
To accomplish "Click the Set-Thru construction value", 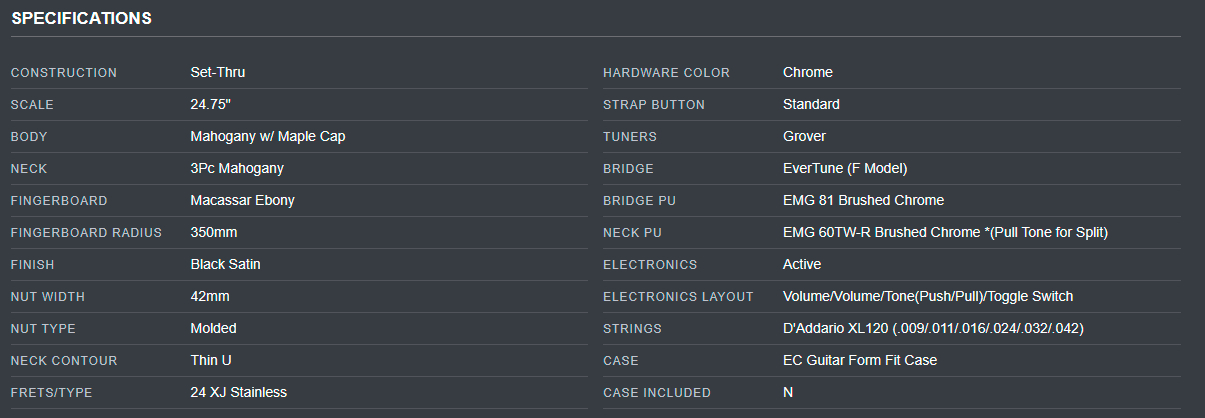I will click(217, 72).
